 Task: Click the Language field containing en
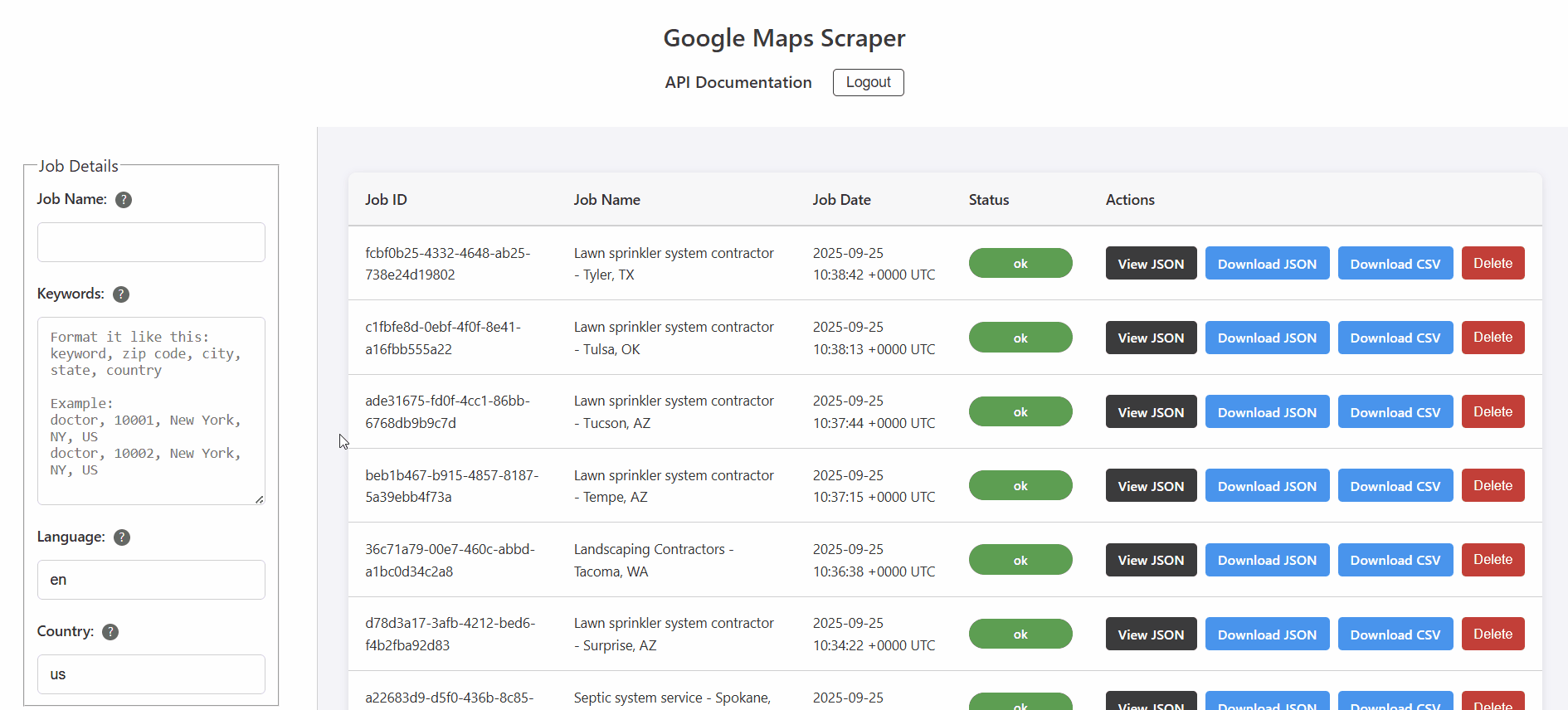click(151, 580)
